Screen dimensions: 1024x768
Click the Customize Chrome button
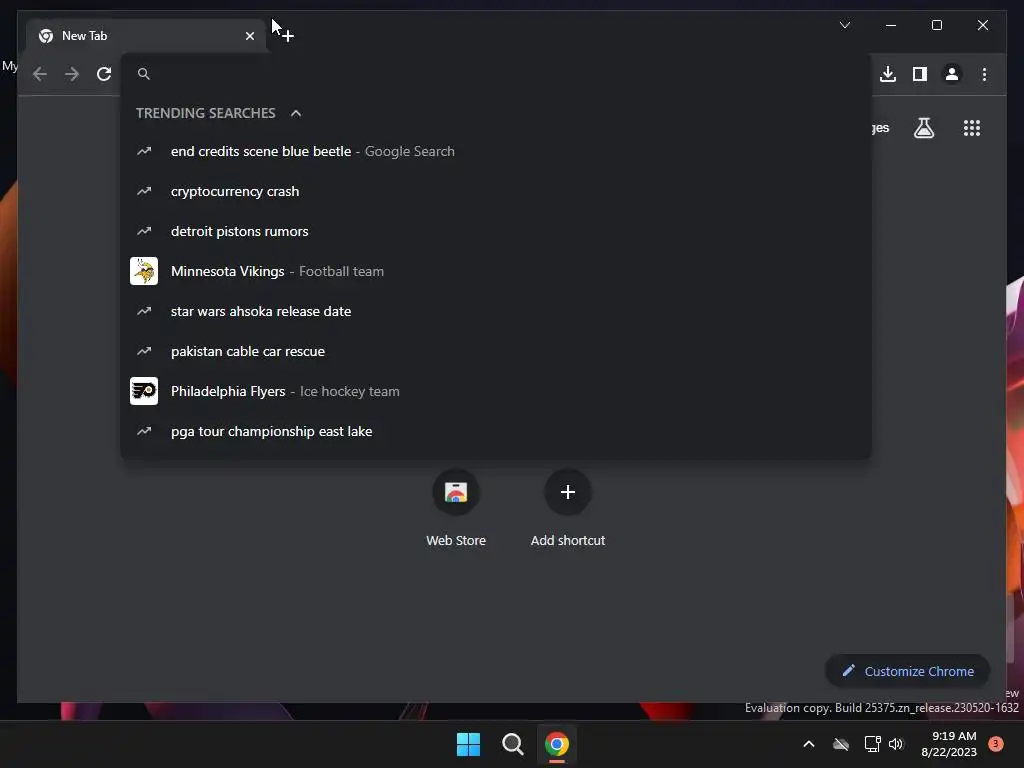[x=908, y=671]
